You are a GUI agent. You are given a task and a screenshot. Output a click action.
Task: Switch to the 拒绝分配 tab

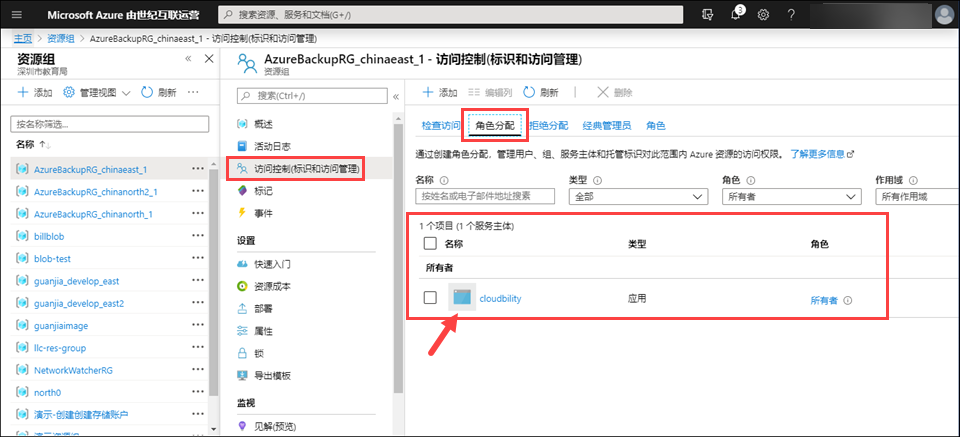point(549,125)
